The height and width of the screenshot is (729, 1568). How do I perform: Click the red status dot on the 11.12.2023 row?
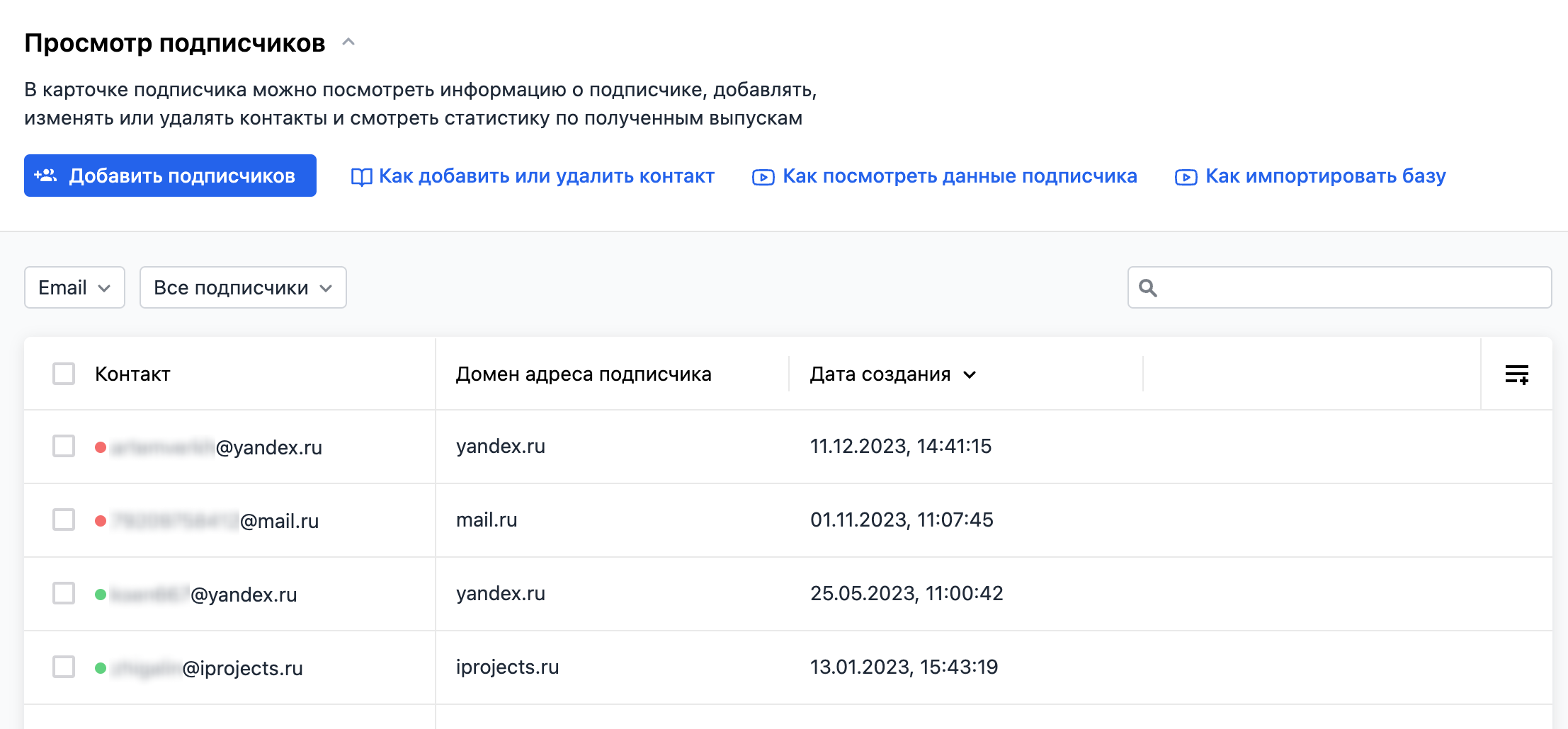point(101,447)
